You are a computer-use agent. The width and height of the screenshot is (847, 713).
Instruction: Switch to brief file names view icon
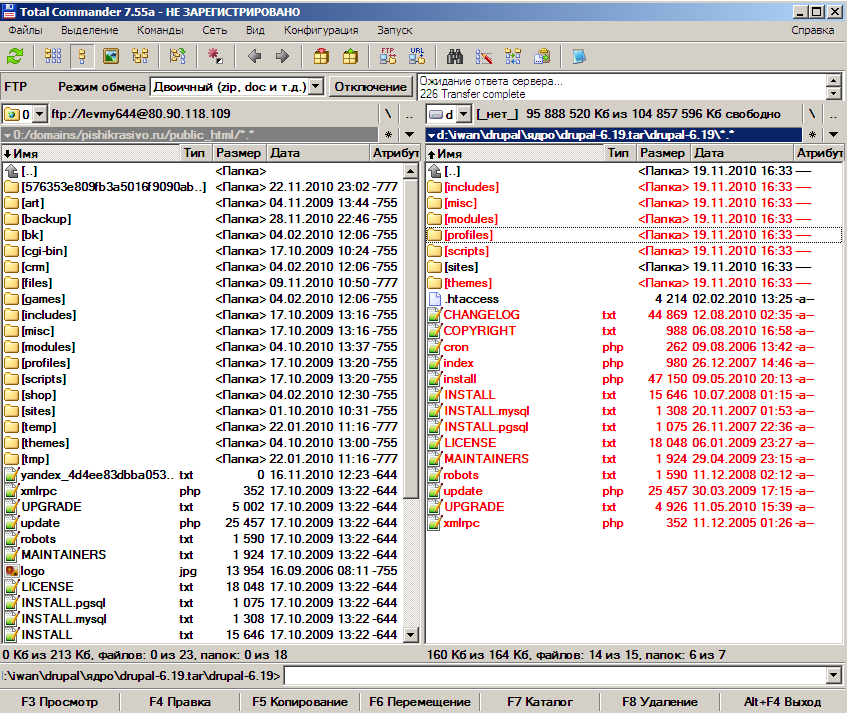point(53,56)
